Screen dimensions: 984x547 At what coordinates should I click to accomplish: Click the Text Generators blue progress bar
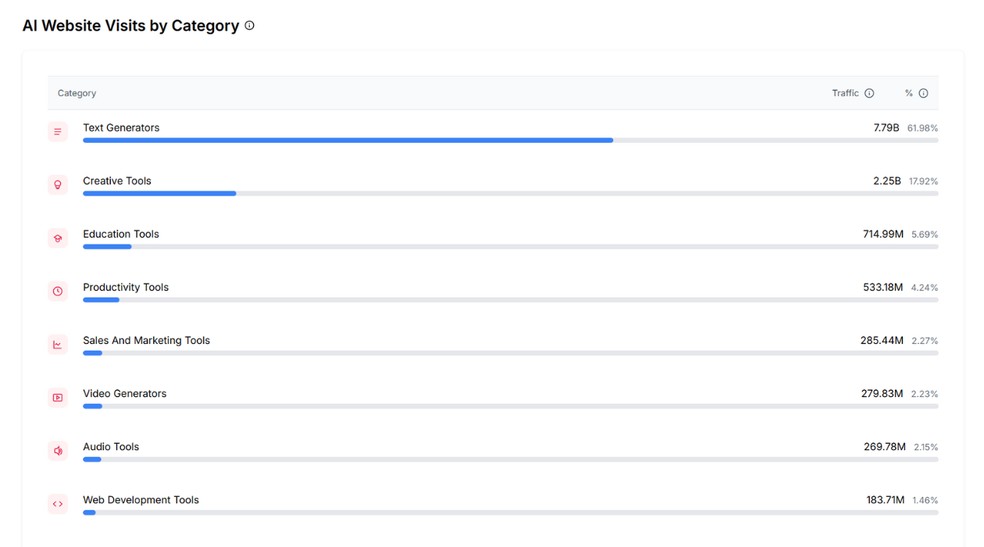[x=348, y=141]
